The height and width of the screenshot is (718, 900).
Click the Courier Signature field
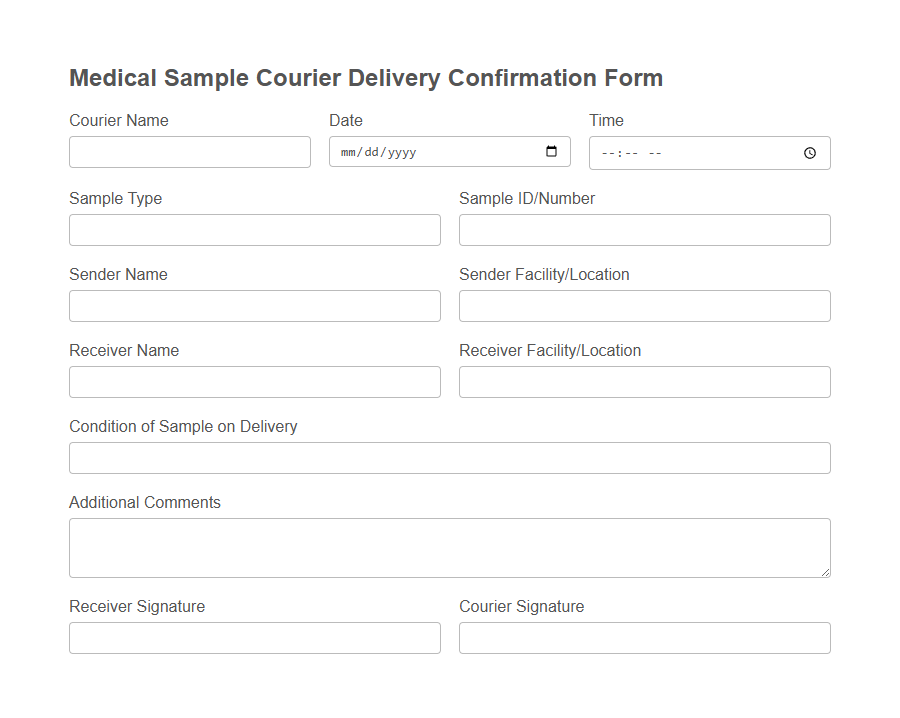[644, 637]
